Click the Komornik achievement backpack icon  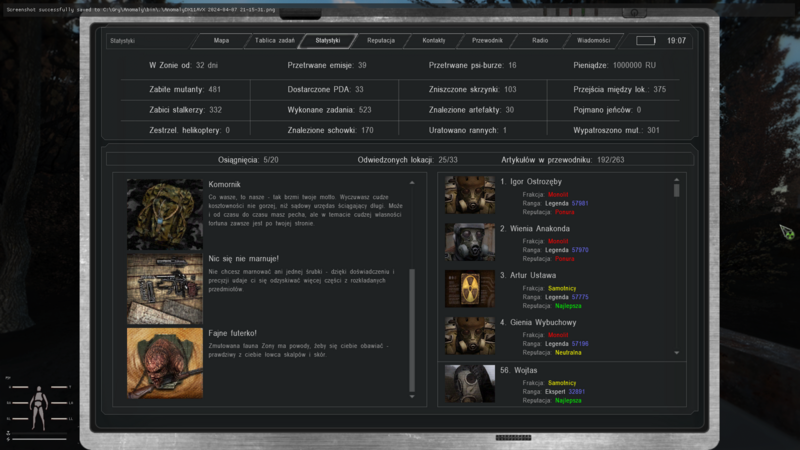(x=165, y=213)
